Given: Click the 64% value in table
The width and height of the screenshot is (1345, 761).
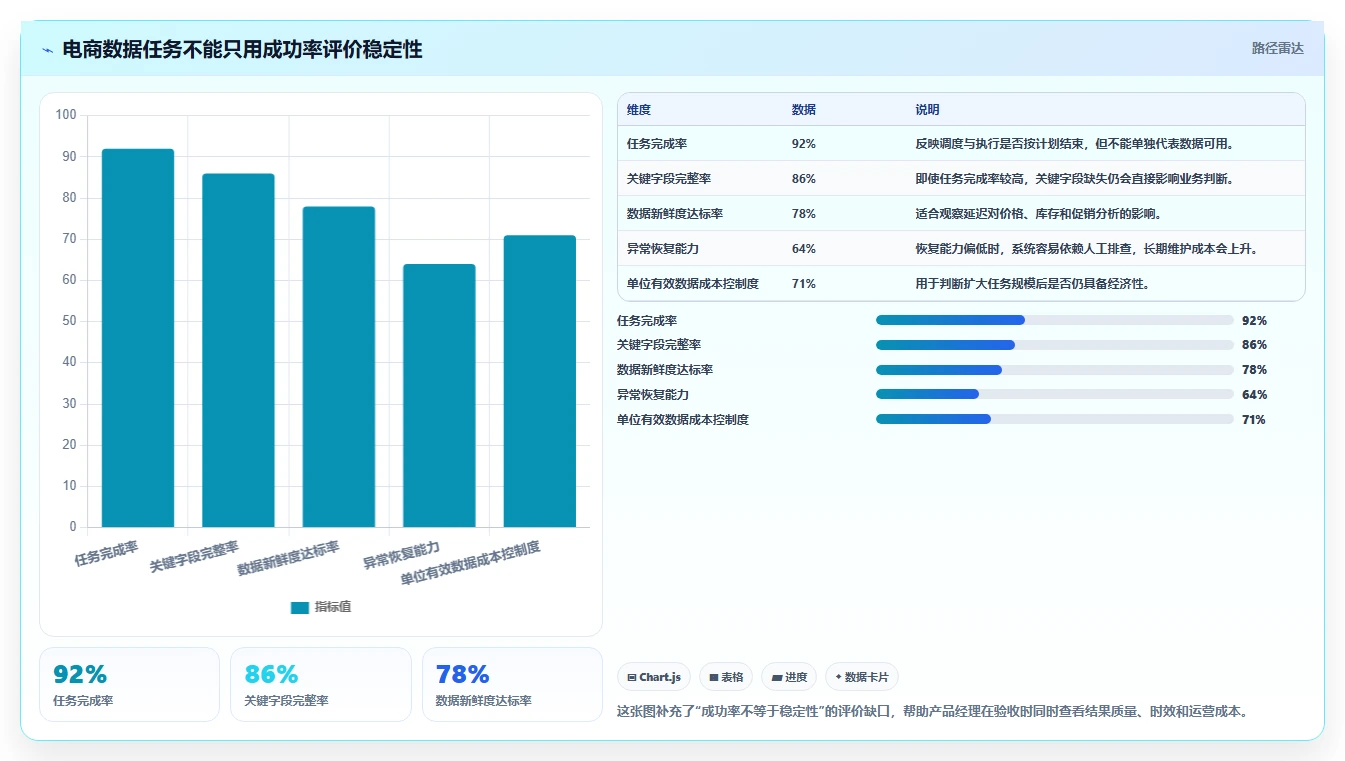Looking at the screenshot, I should point(804,249).
